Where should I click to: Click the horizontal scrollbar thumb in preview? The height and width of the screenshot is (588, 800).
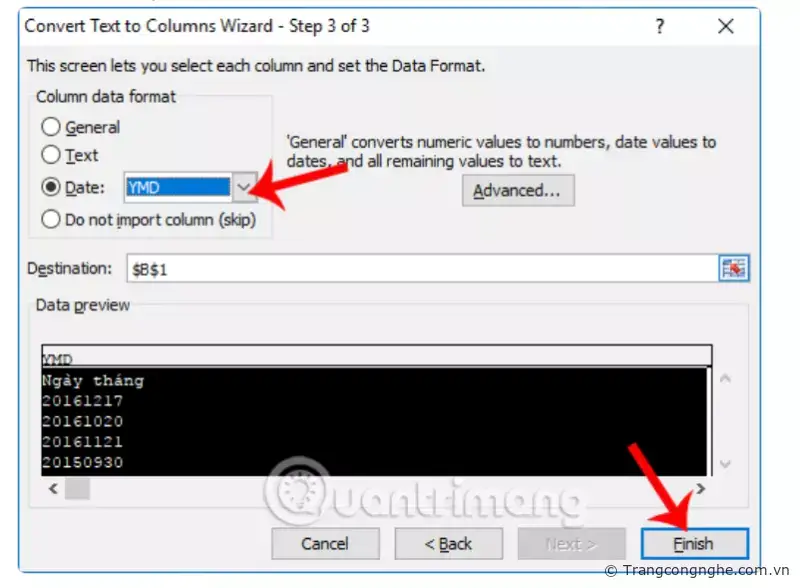pyautogui.click(x=78, y=489)
